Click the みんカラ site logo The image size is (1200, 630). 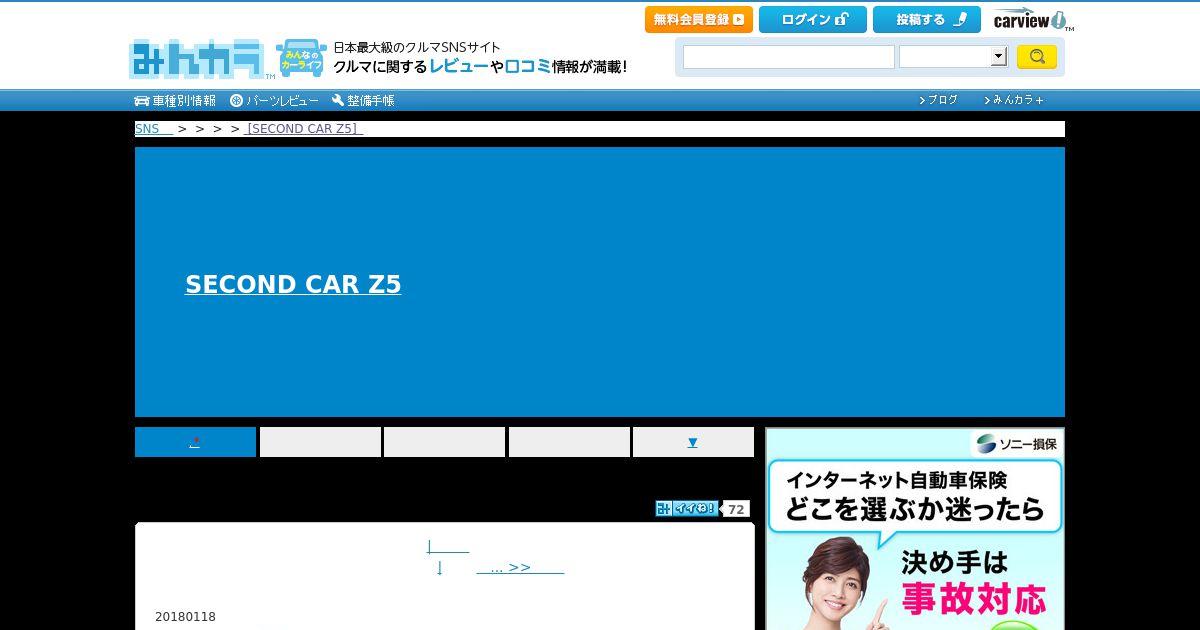(198, 59)
